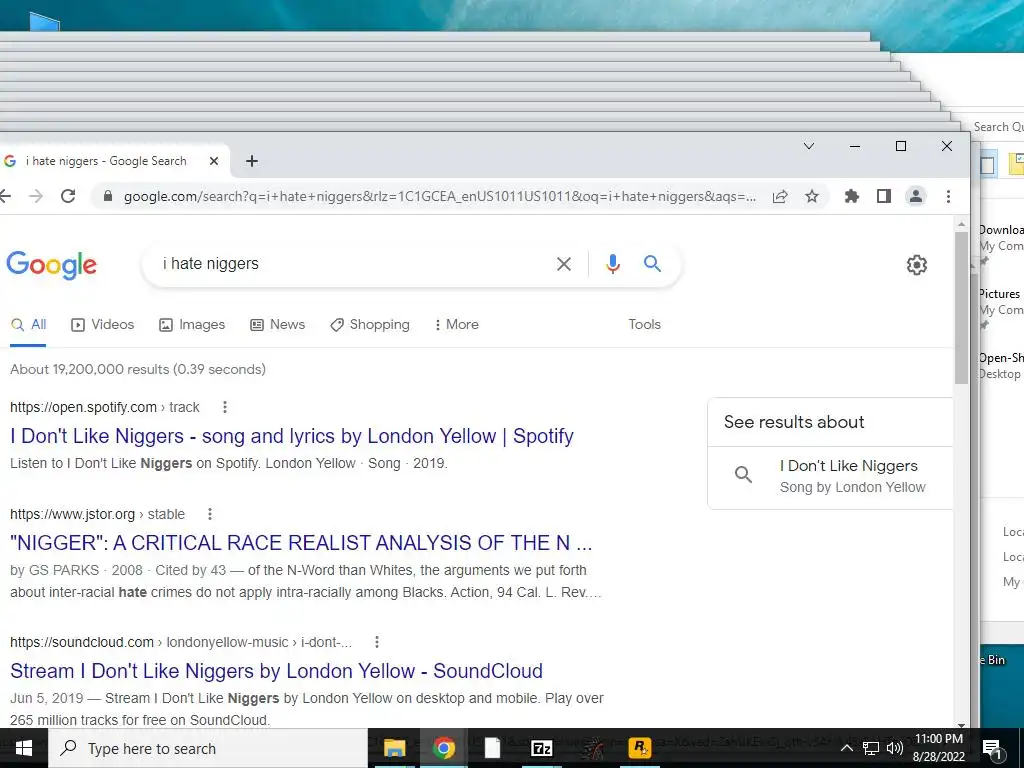The image size is (1024, 768).
Task: Open File Explorer from the taskbar
Action: pos(394,748)
